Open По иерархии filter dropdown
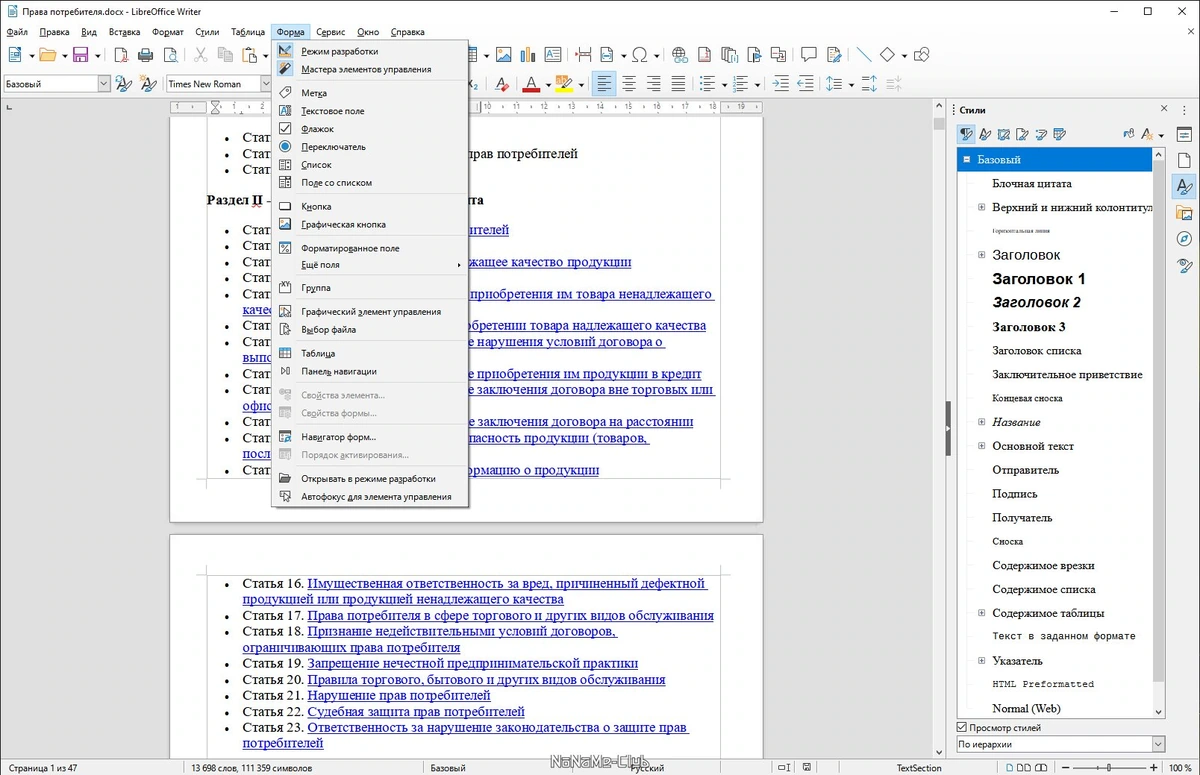This screenshot has width=1200, height=775. tap(1158, 744)
